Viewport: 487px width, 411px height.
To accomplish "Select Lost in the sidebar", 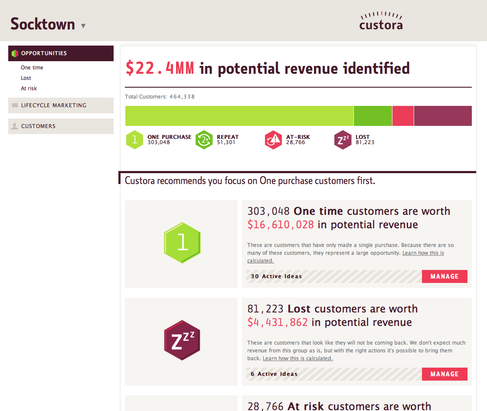I will (26, 78).
